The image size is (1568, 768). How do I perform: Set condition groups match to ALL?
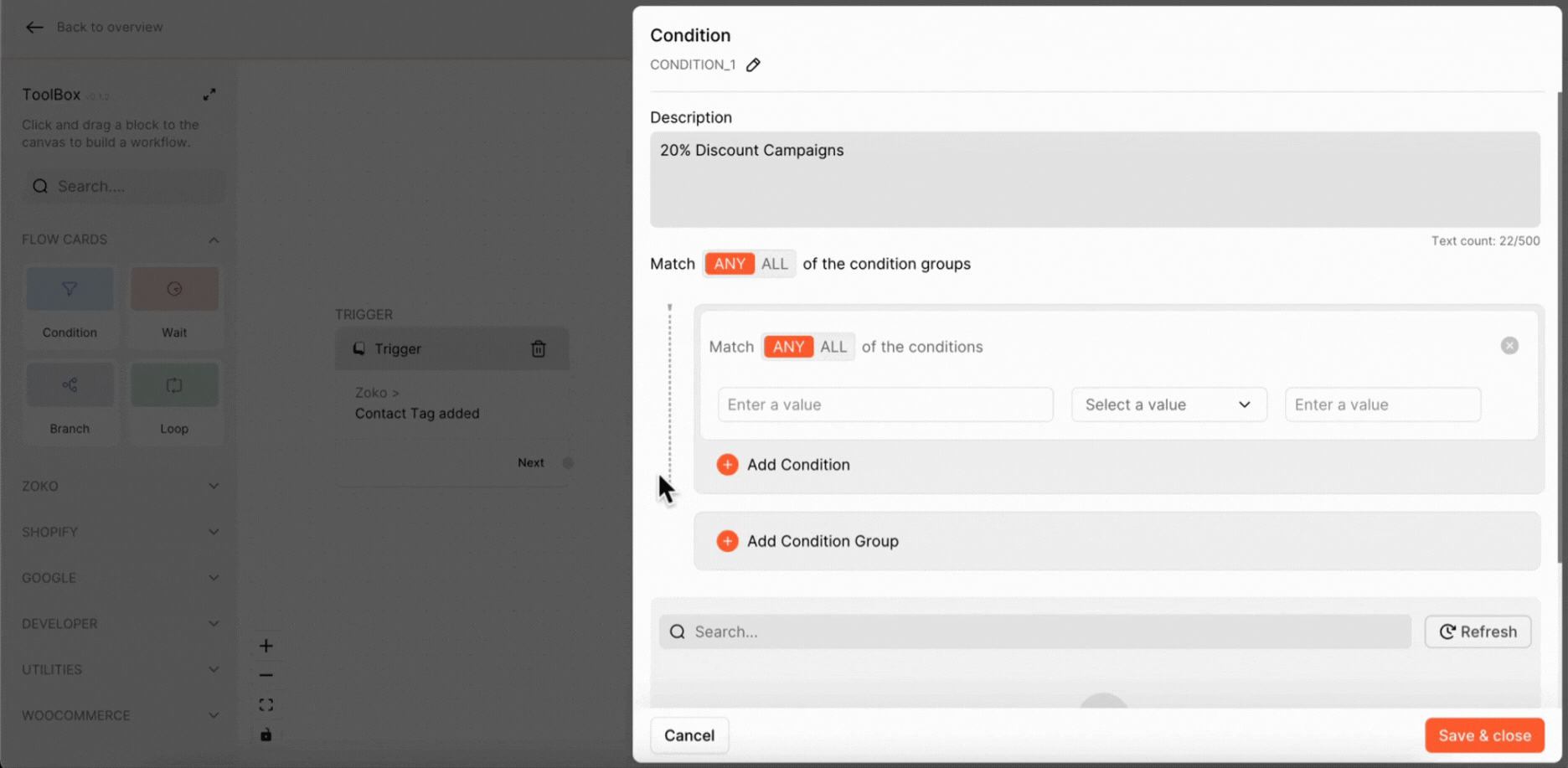pyautogui.click(x=775, y=264)
